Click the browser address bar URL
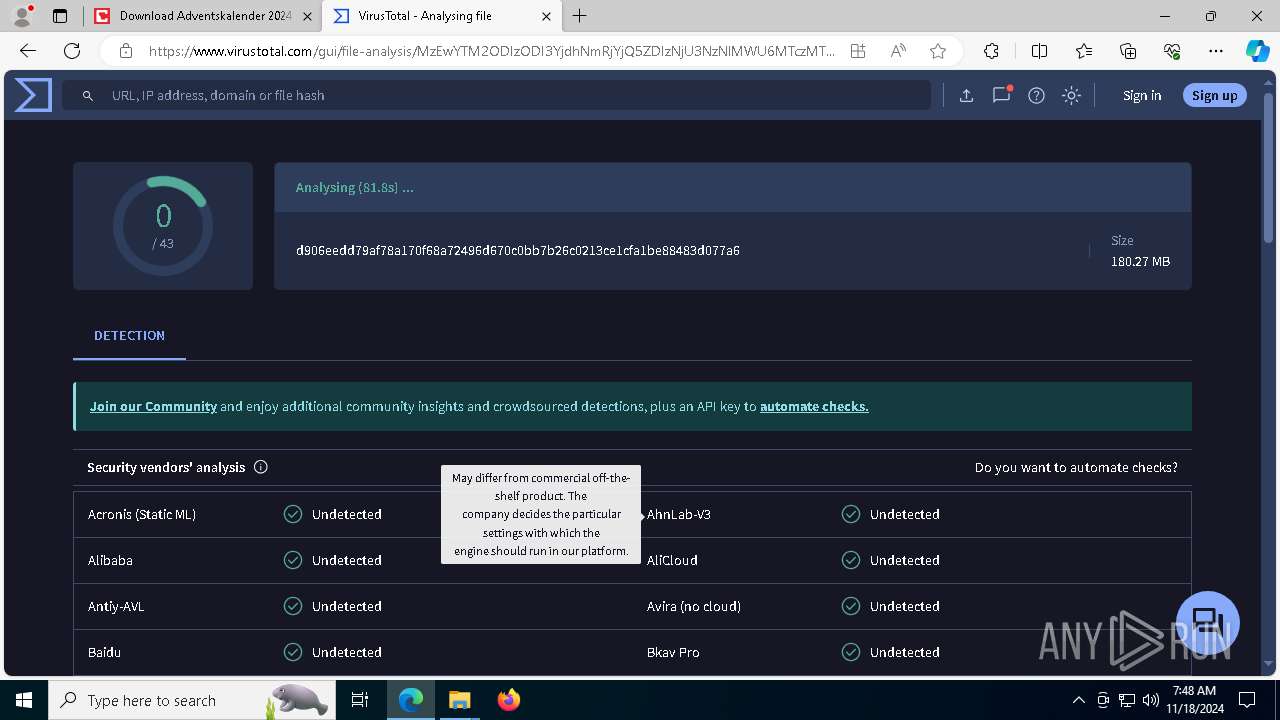 (492, 51)
